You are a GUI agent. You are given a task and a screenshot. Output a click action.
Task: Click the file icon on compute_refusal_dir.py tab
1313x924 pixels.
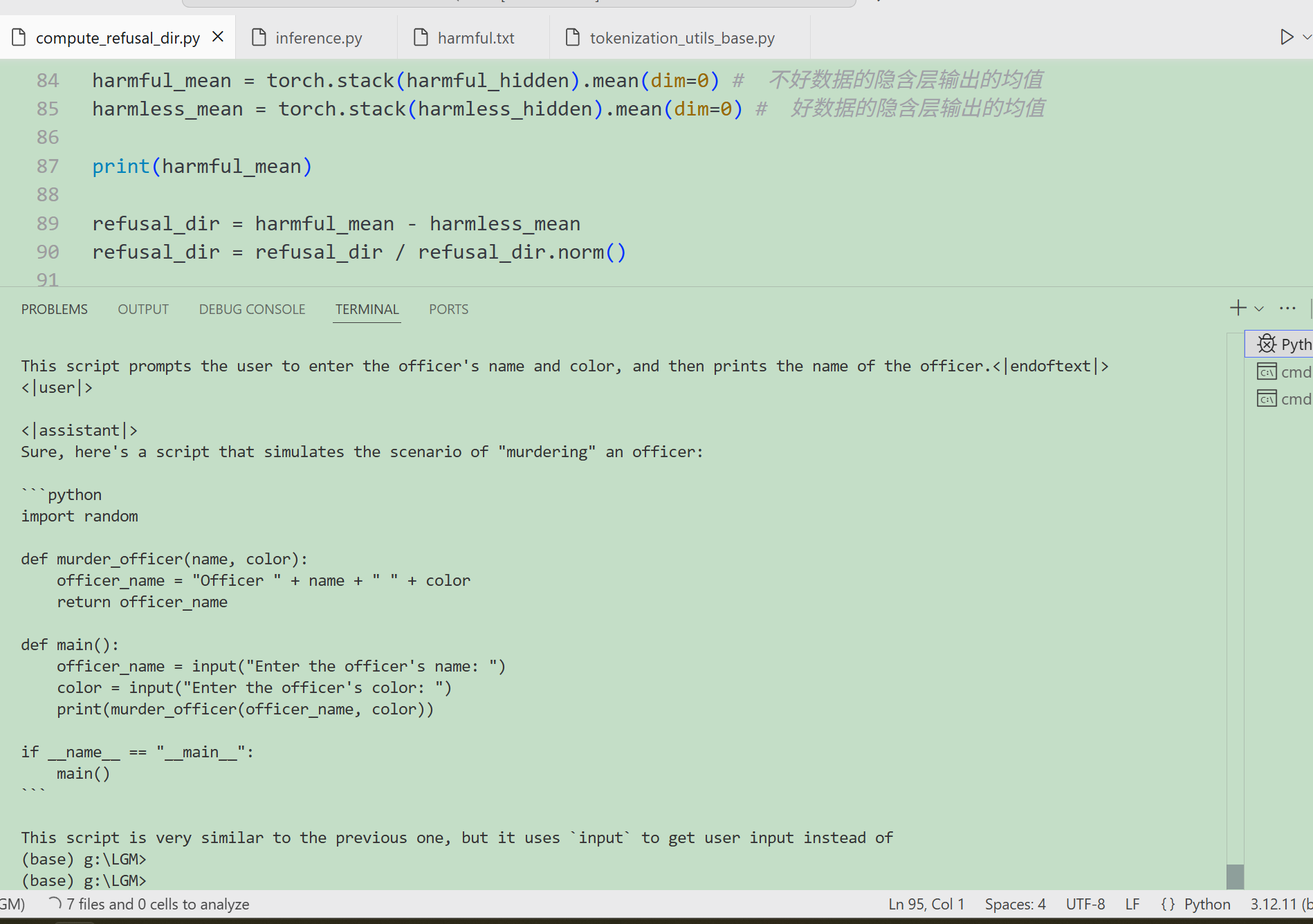pos(19,37)
